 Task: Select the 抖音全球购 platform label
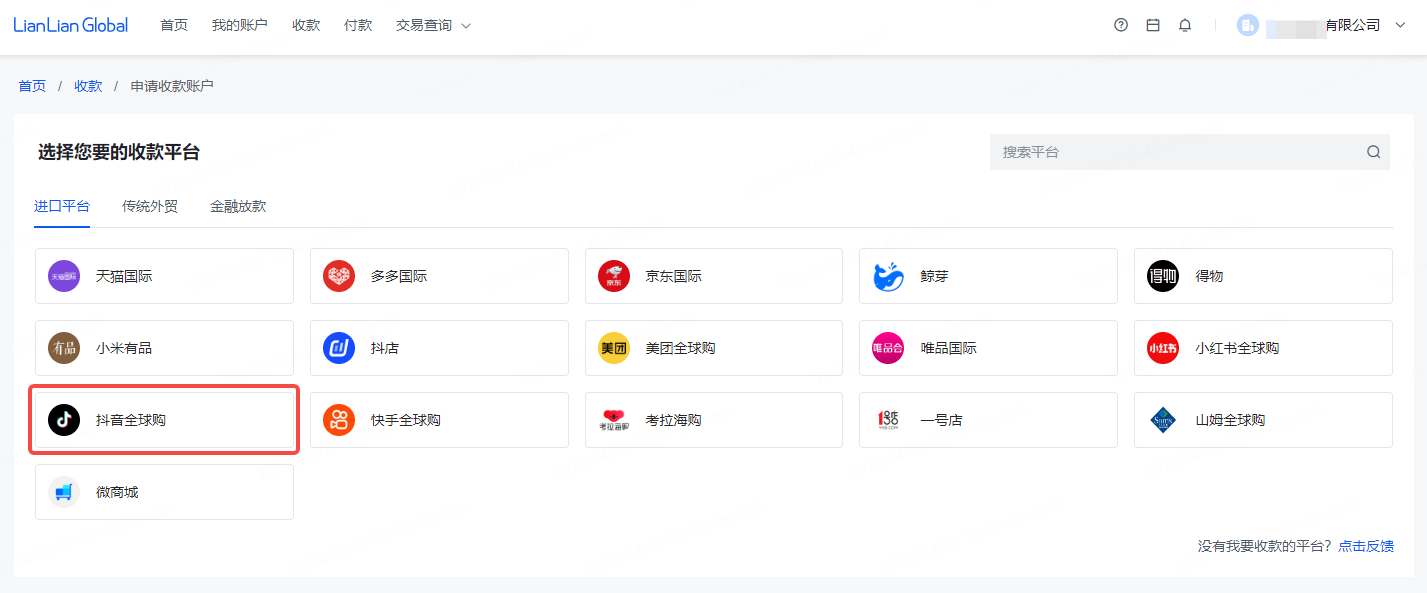tap(131, 420)
